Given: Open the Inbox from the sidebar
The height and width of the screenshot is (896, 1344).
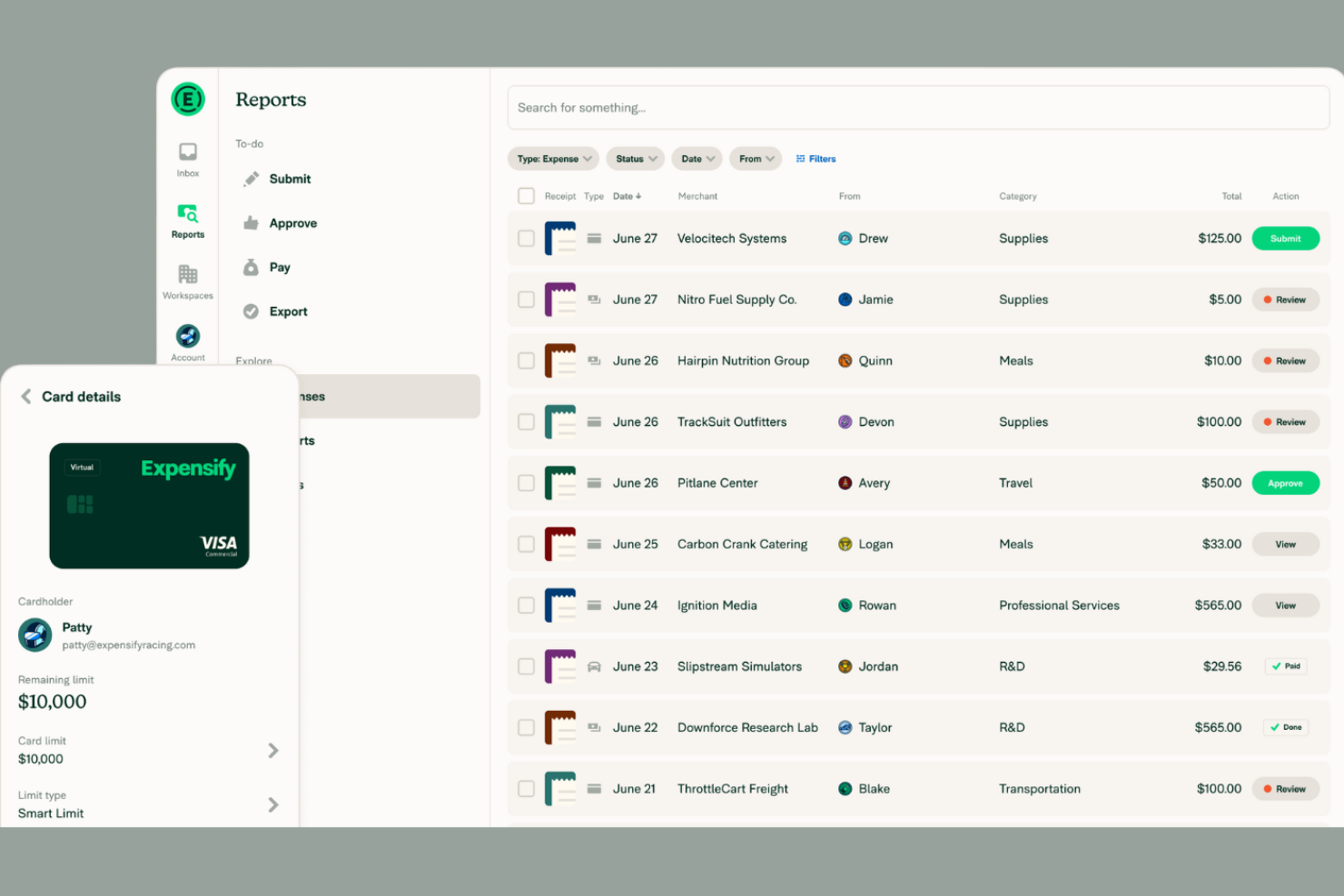Looking at the screenshot, I should (187, 156).
